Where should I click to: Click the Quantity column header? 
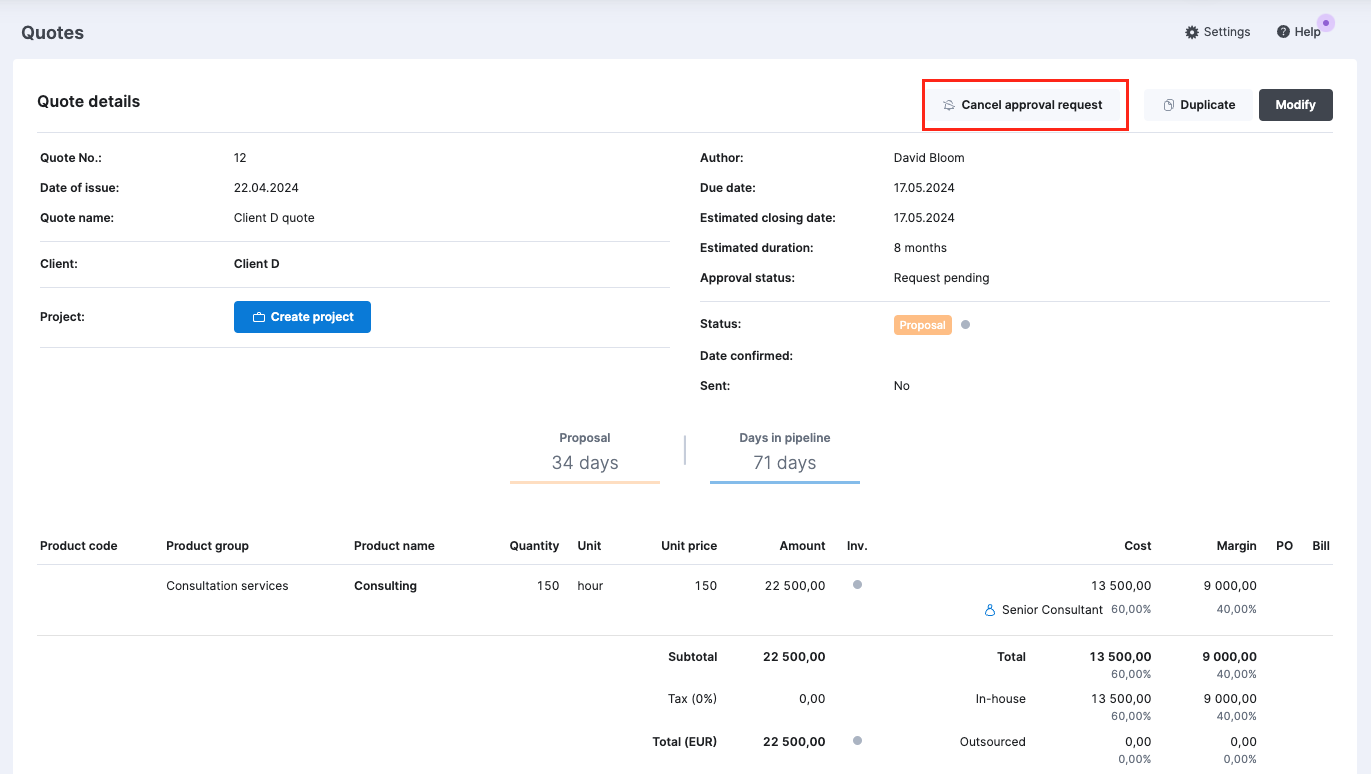pos(534,546)
